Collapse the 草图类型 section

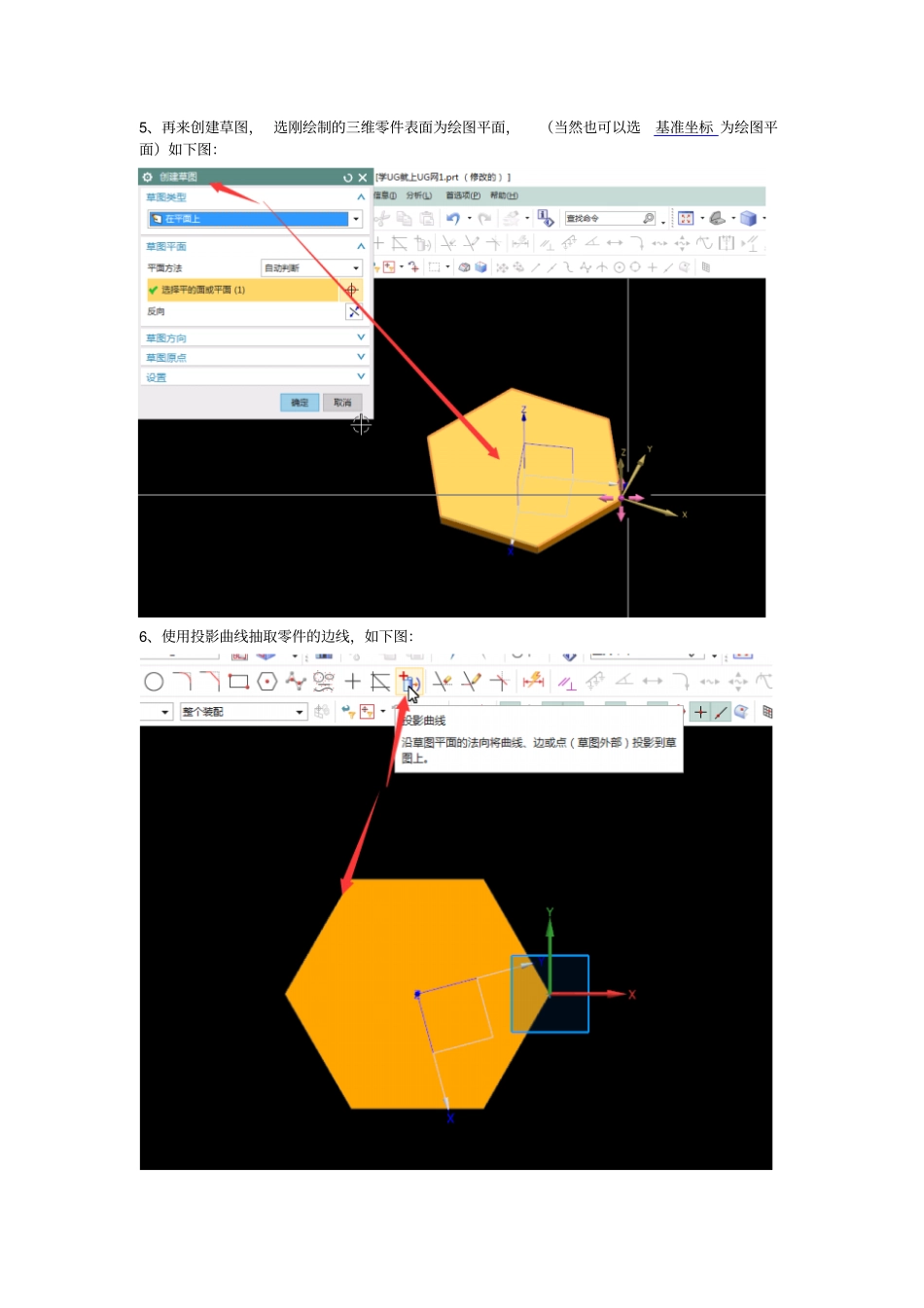[x=361, y=196]
